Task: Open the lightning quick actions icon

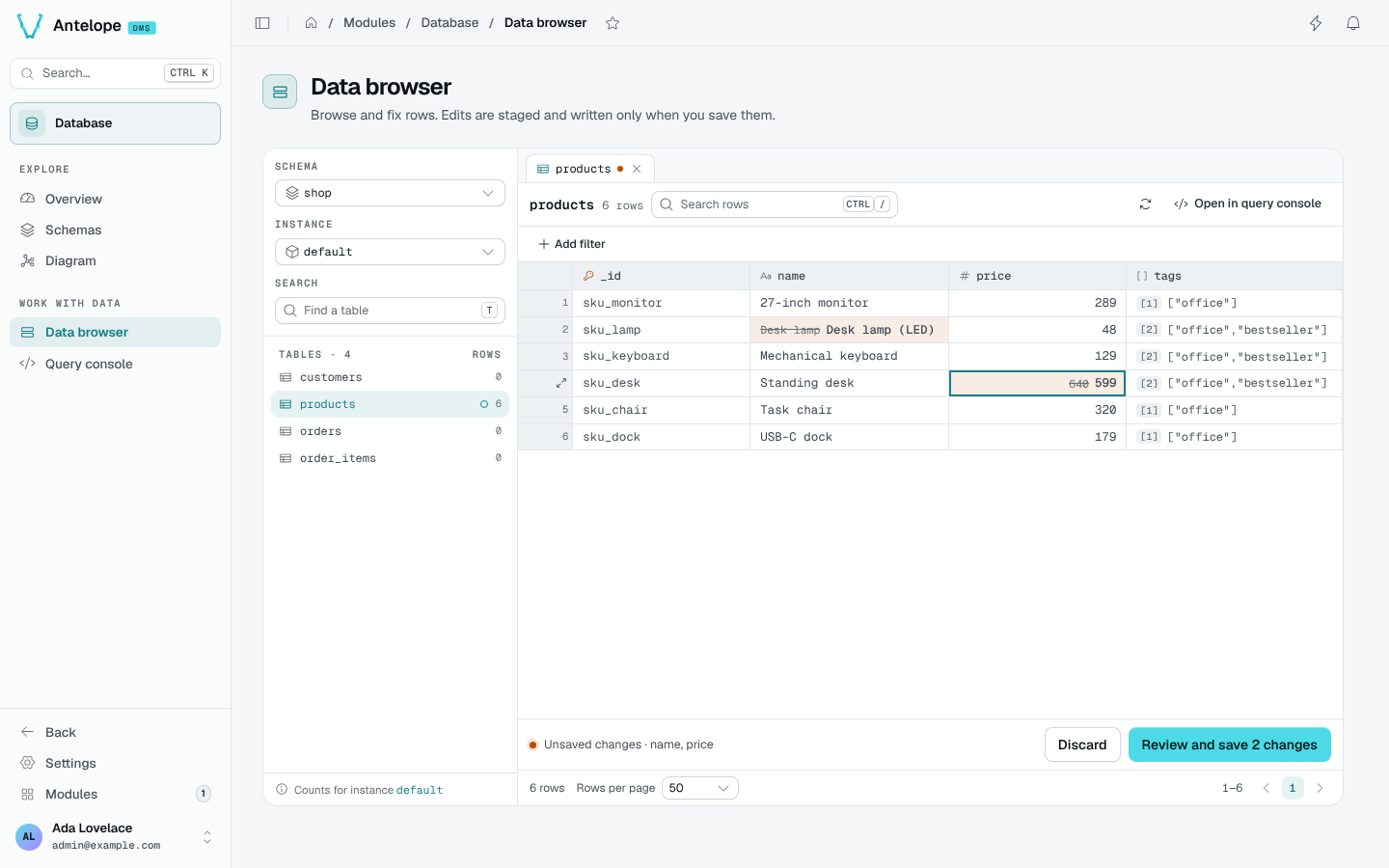Action: pos(1316,23)
